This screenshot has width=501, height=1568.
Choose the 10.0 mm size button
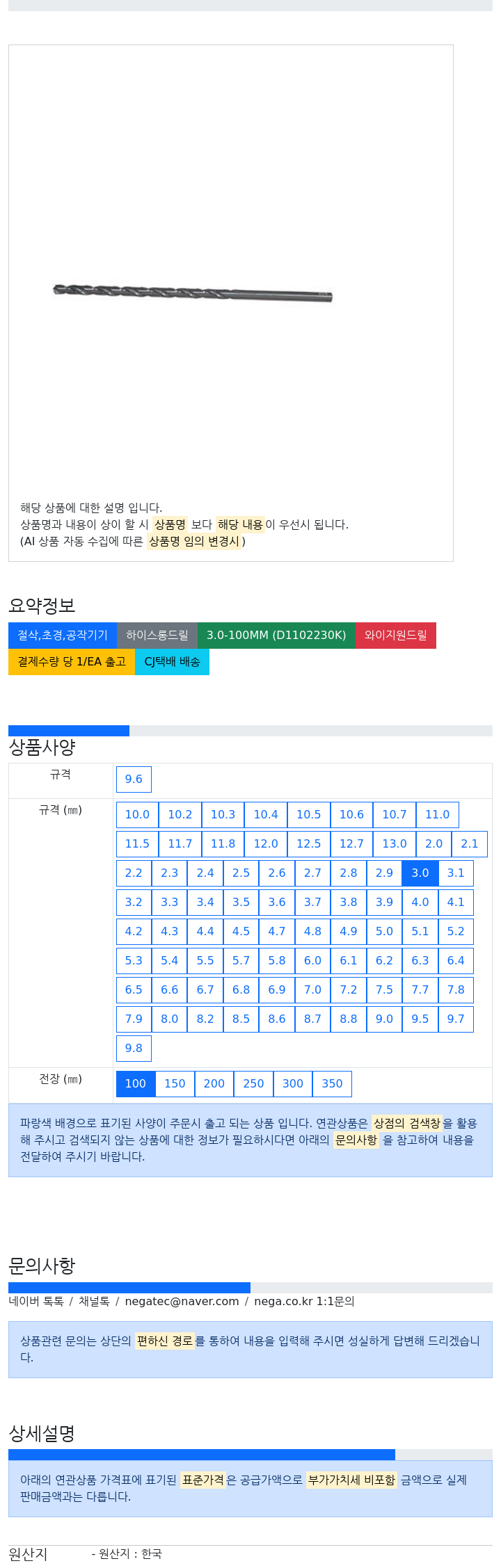pos(137,814)
